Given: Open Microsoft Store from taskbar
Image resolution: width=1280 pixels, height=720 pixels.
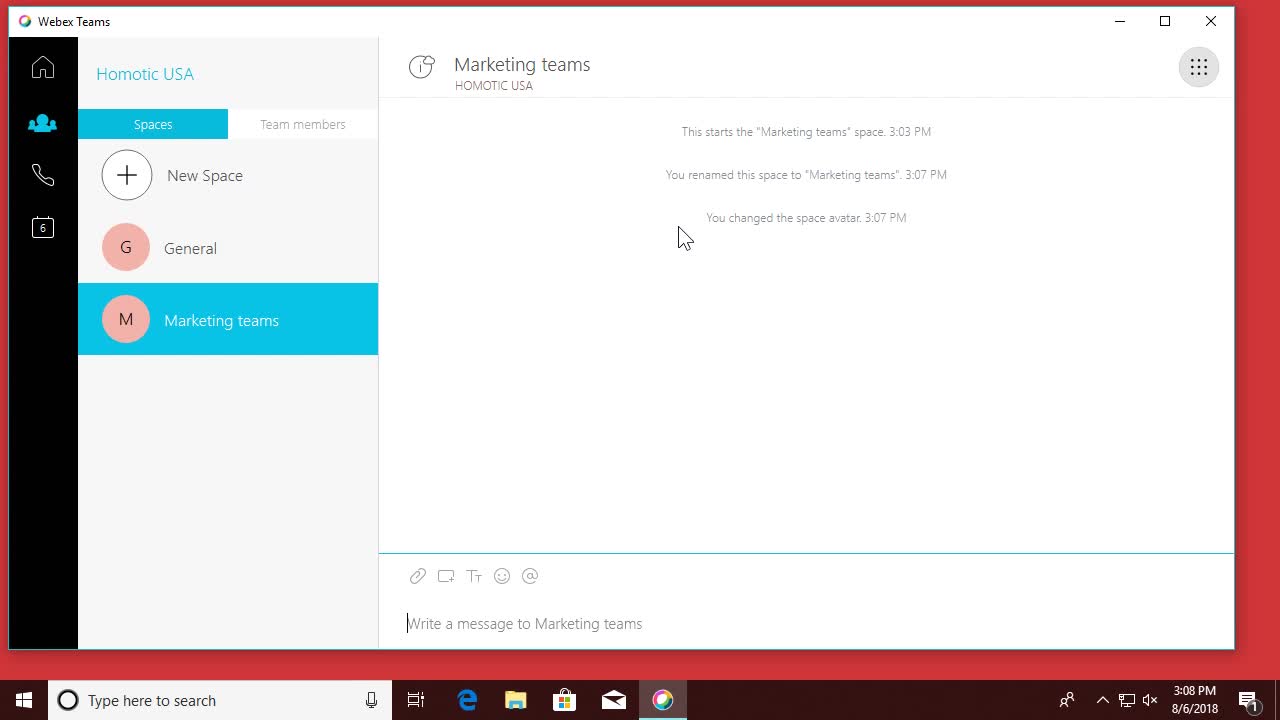Looking at the screenshot, I should coord(565,700).
